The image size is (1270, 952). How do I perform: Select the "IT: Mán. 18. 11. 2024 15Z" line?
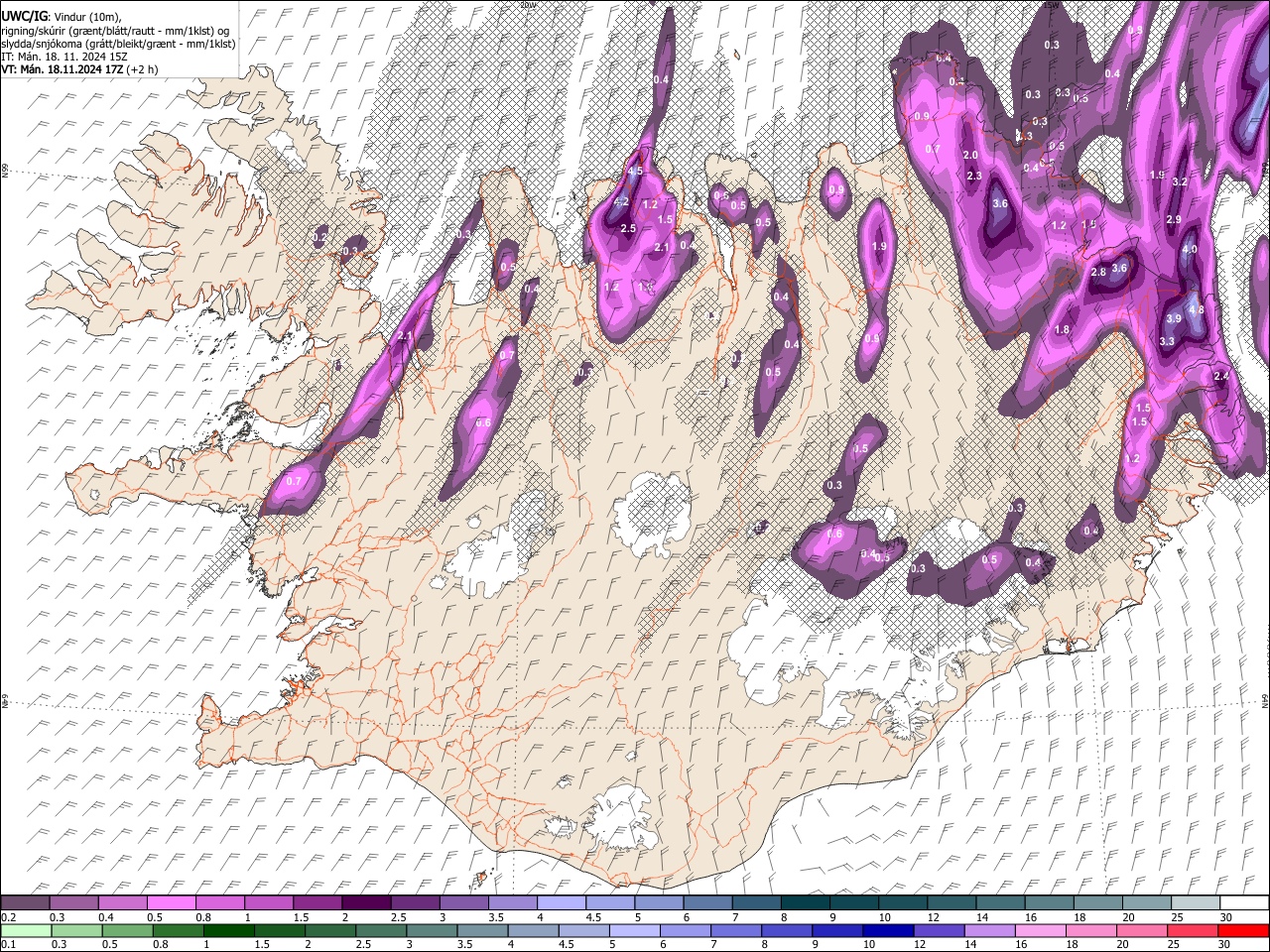pos(63,57)
